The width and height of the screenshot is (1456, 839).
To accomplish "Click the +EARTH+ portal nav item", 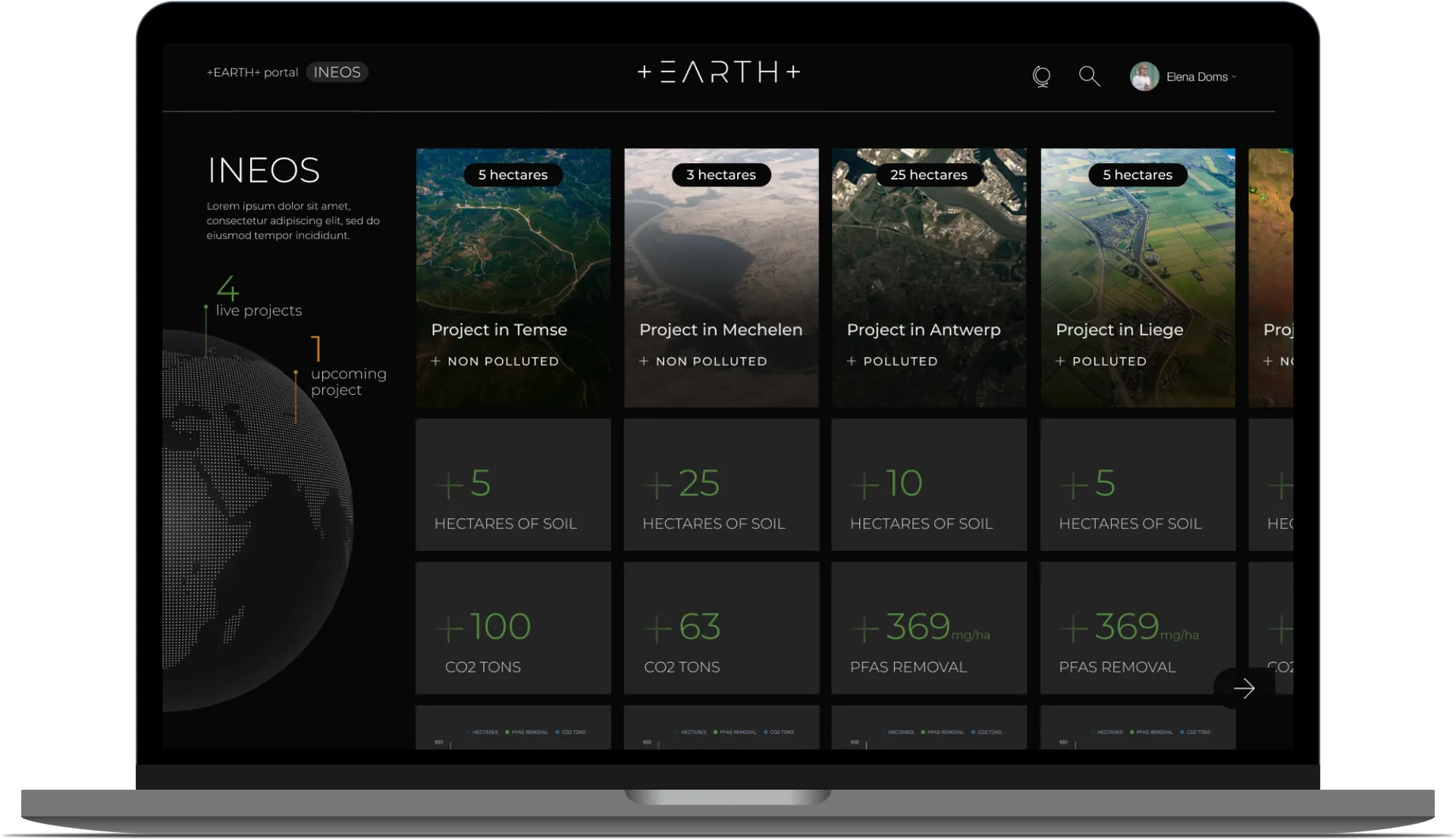I will coord(253,72).
